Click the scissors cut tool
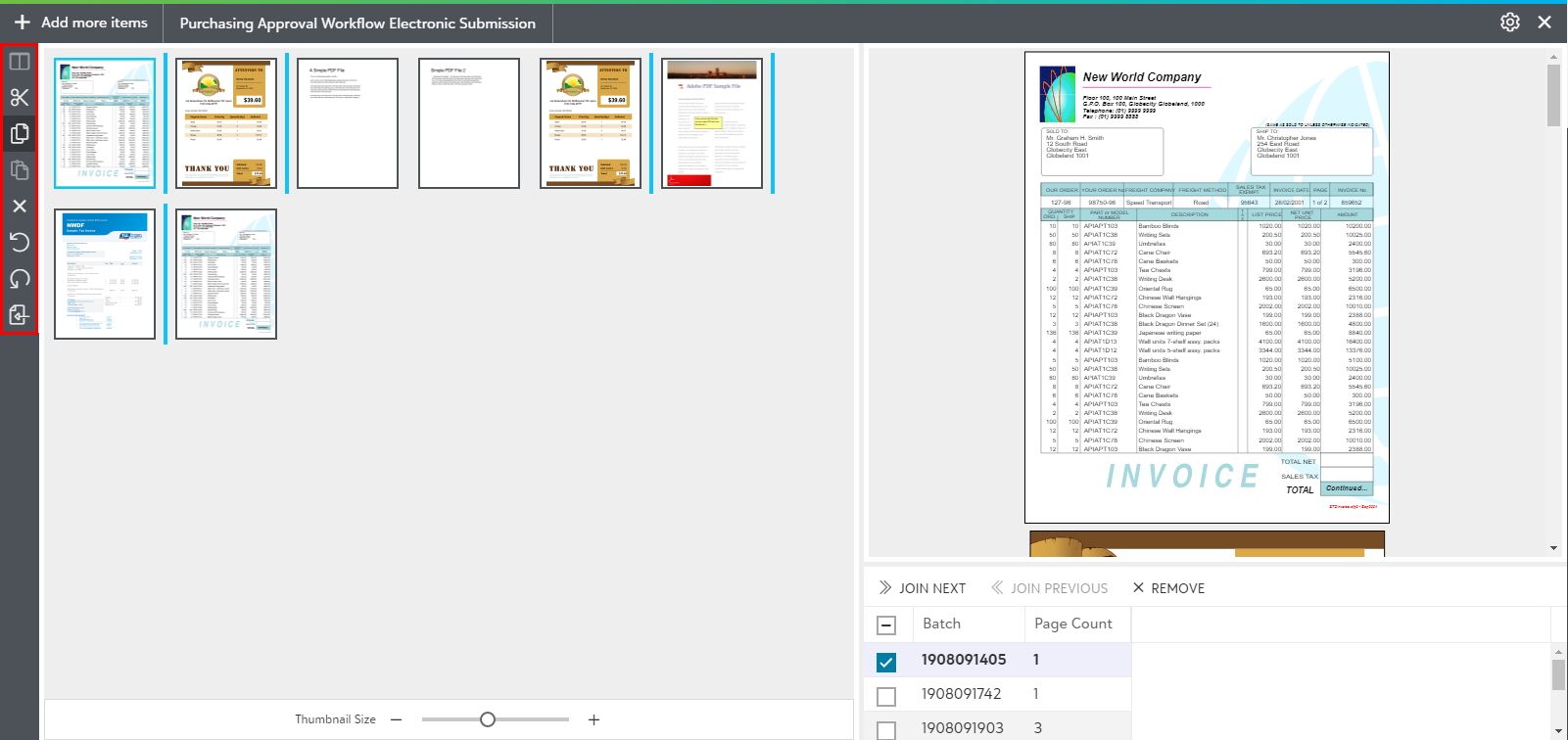The image size is (1568, 740). [x=20, y=98]
